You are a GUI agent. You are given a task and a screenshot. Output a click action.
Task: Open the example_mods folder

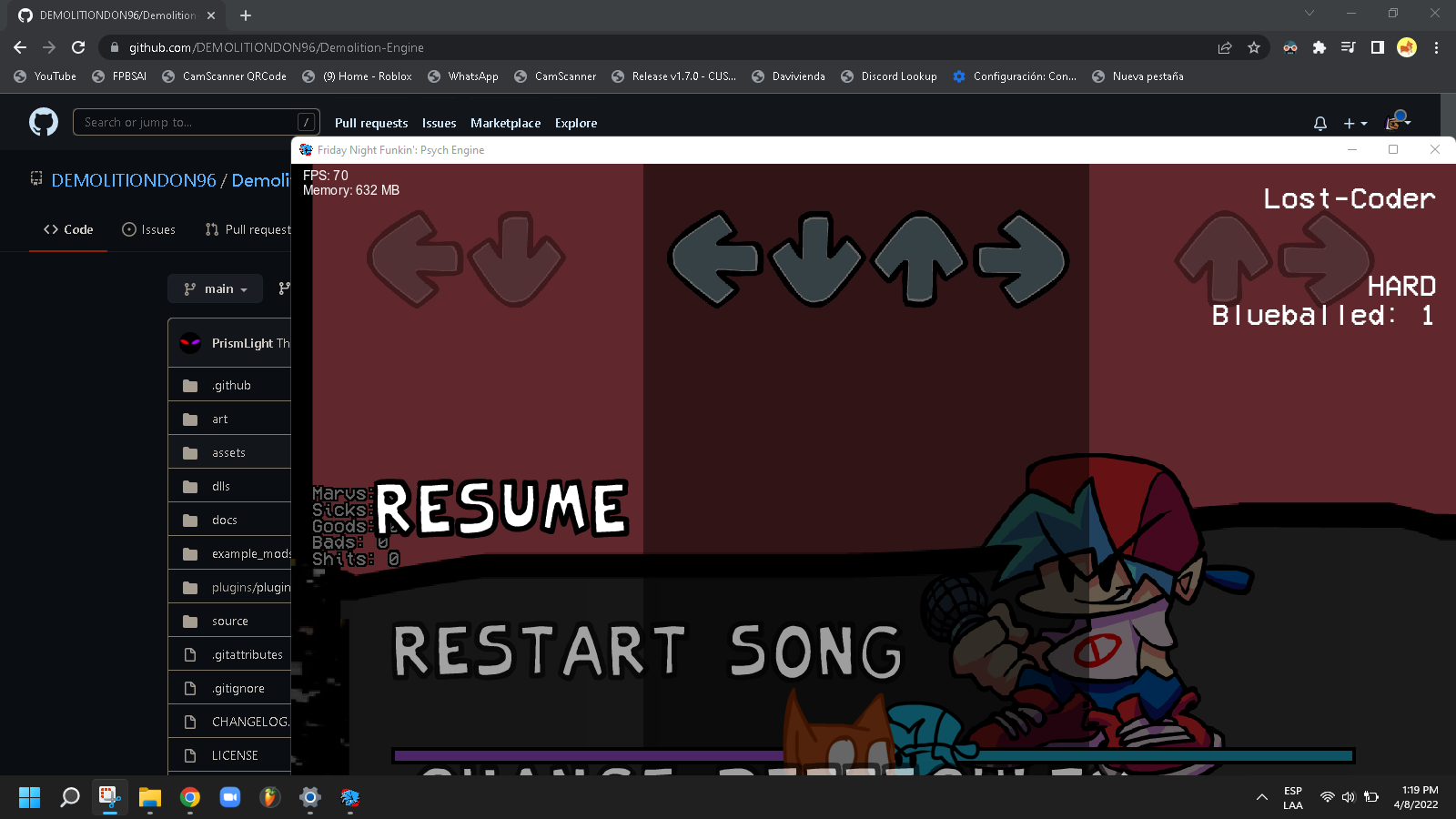(x=251, y=553)
